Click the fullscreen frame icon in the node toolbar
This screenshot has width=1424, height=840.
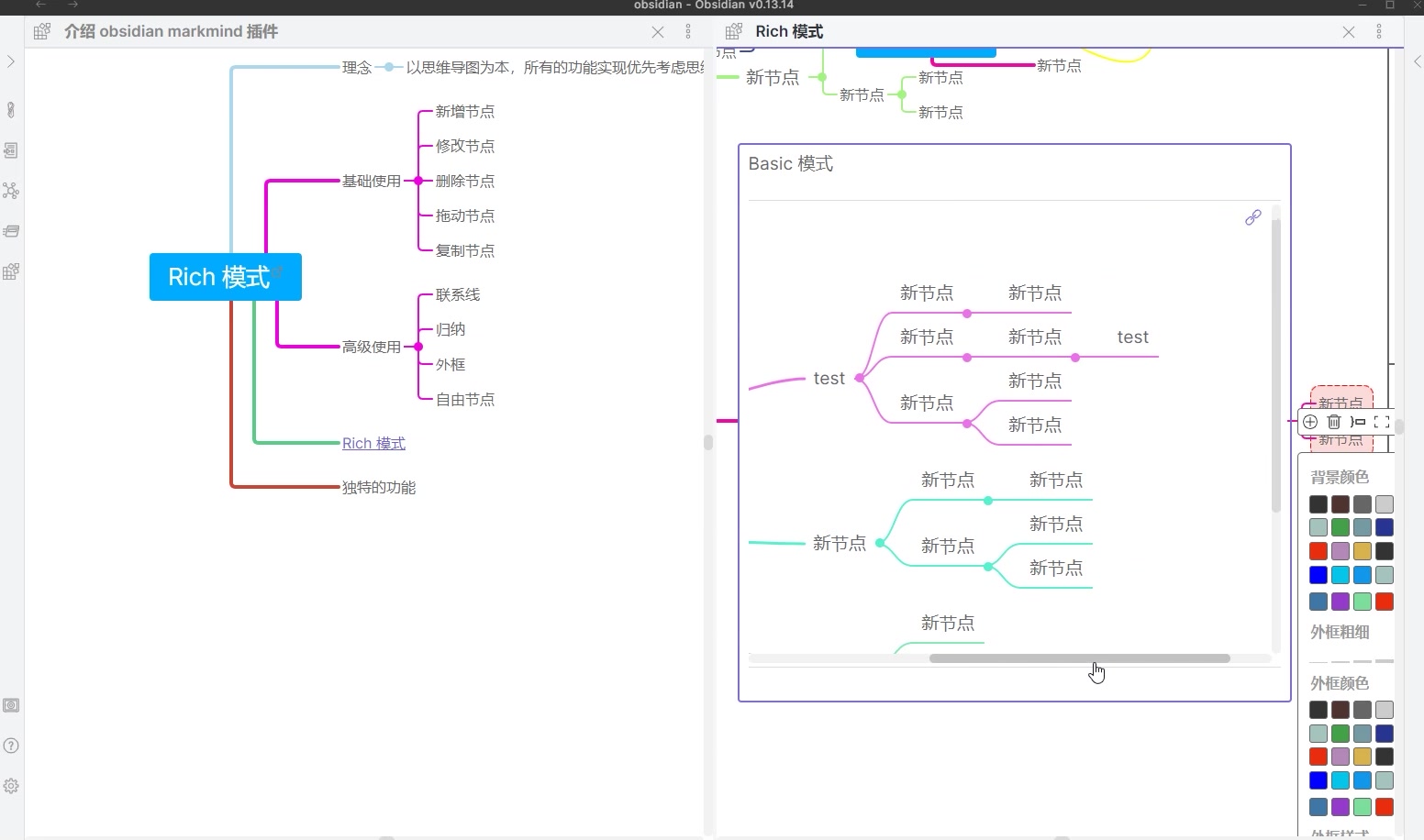pyautogui.click(x=1382, y=422)
